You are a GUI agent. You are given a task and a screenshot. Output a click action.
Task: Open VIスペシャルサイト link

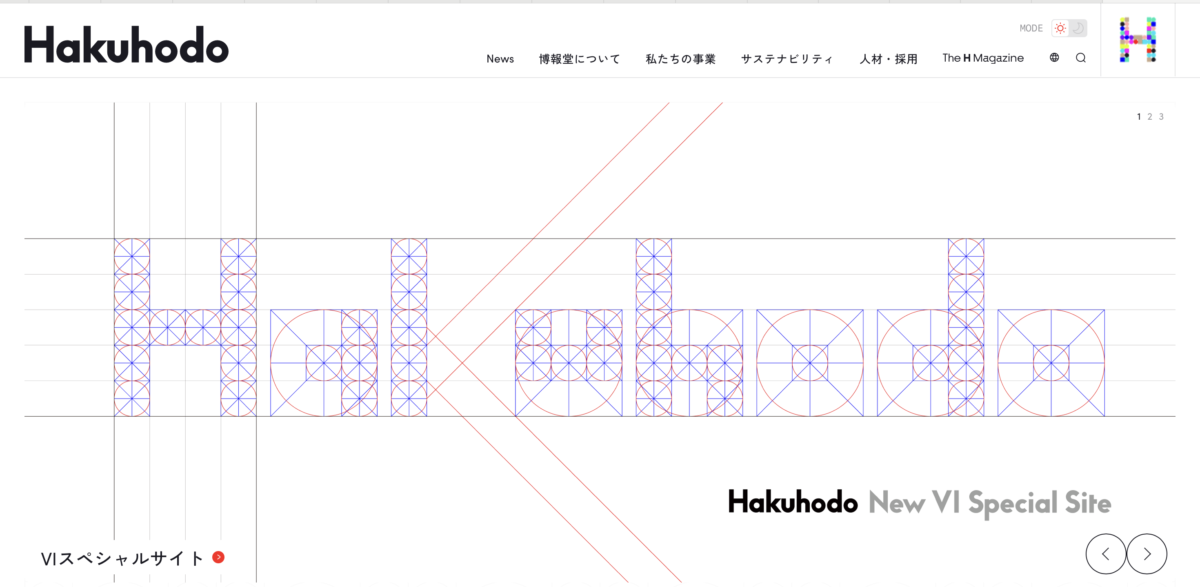[122, 558]
